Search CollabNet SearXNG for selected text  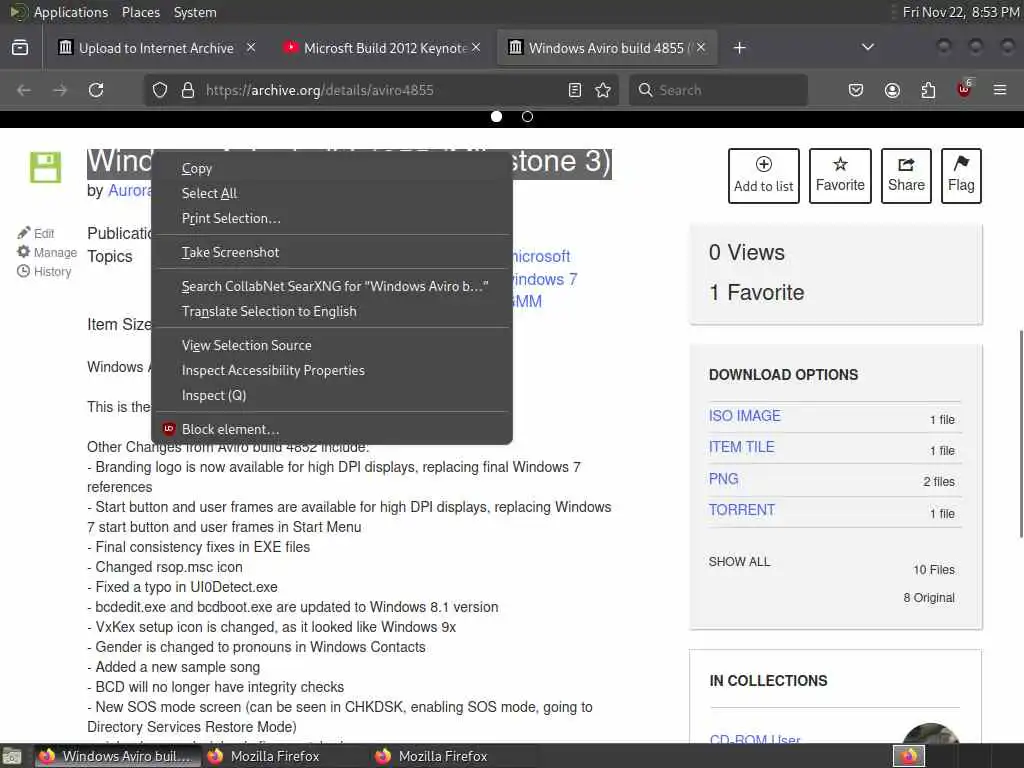(332, 286)
